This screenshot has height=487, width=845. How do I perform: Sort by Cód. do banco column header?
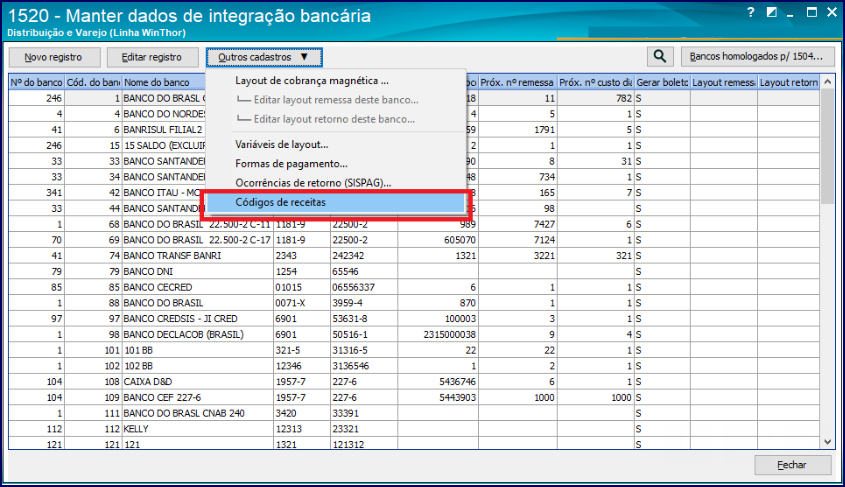[93, 82]
